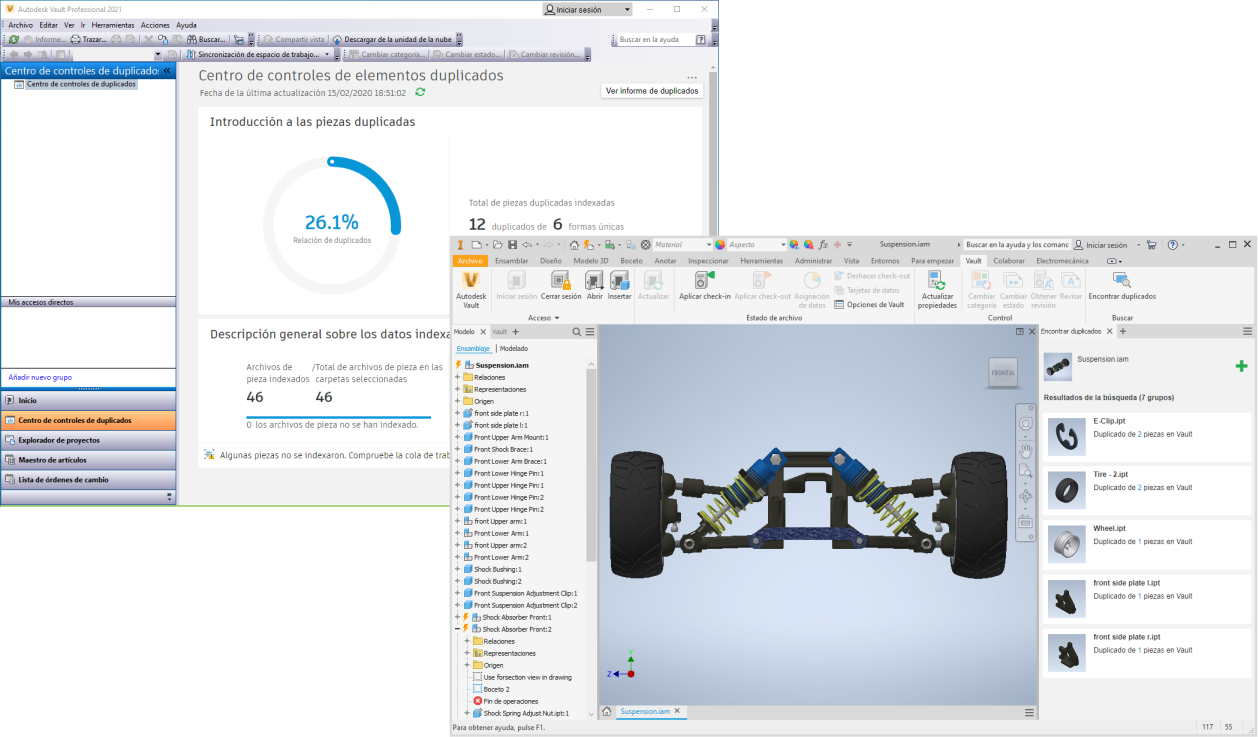1258x737 pixels.
Task: Click the refresh icon at left of Vault toolbar
Action: (x=13, y=39)
